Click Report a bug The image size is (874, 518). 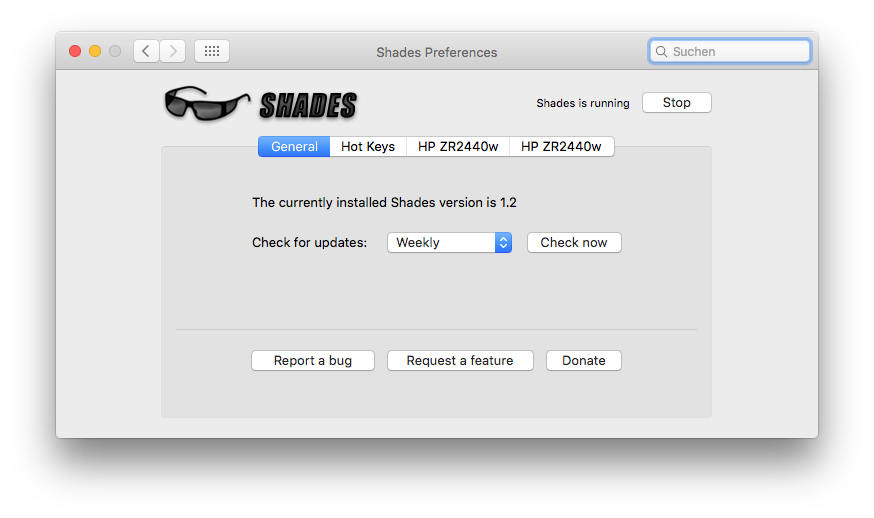pos(313,361)
